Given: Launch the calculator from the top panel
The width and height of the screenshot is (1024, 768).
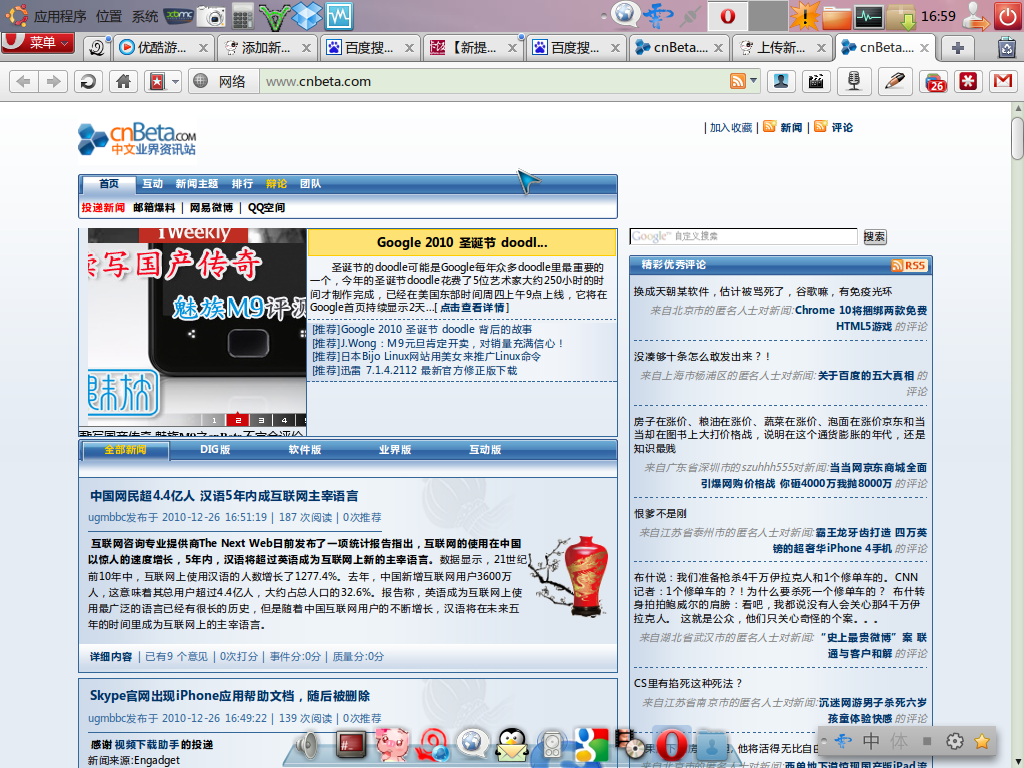Looking at the screenshot, I should coord(243,16).
